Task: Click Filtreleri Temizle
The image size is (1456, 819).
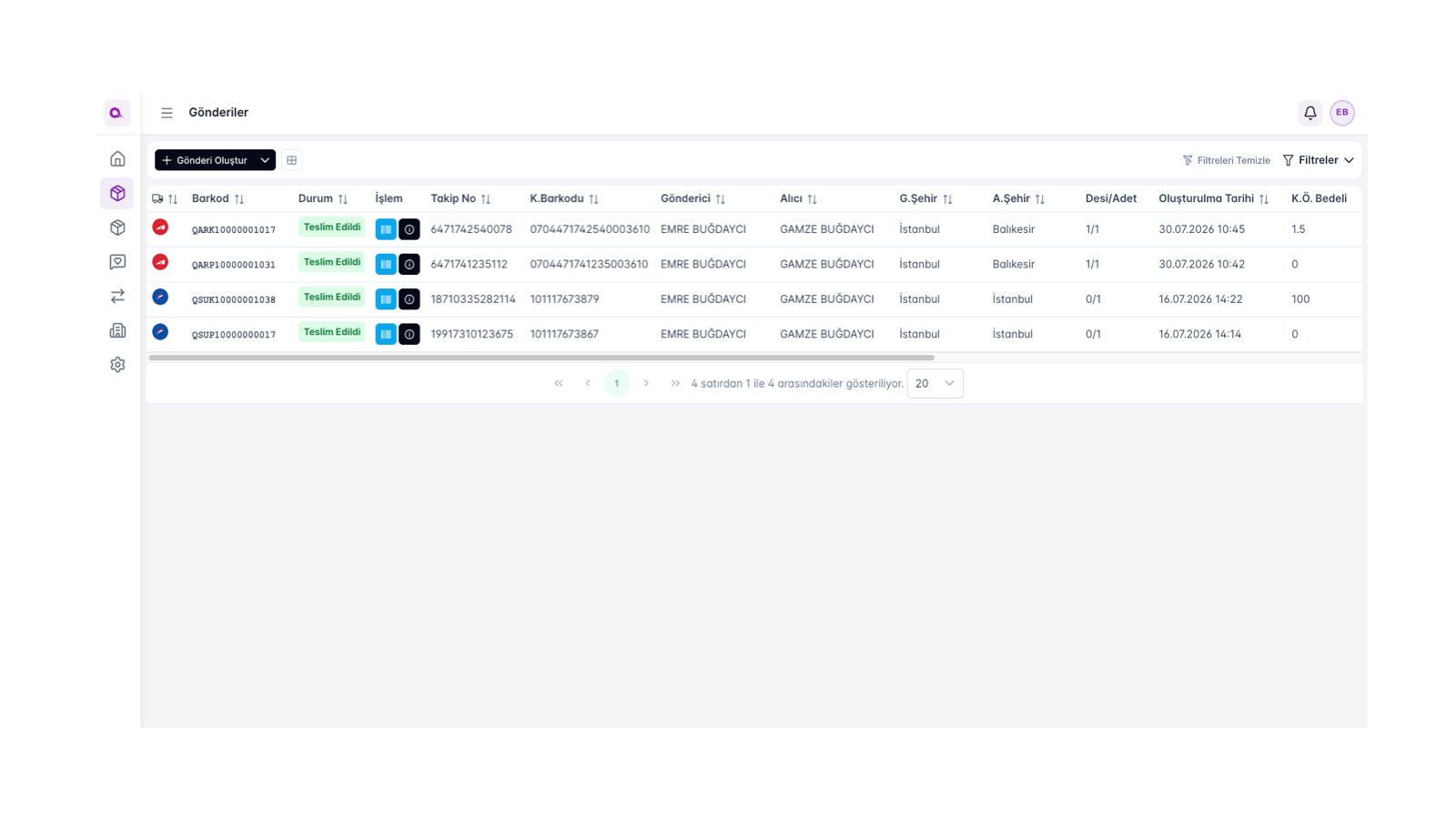Action: tap(1226, 160)
